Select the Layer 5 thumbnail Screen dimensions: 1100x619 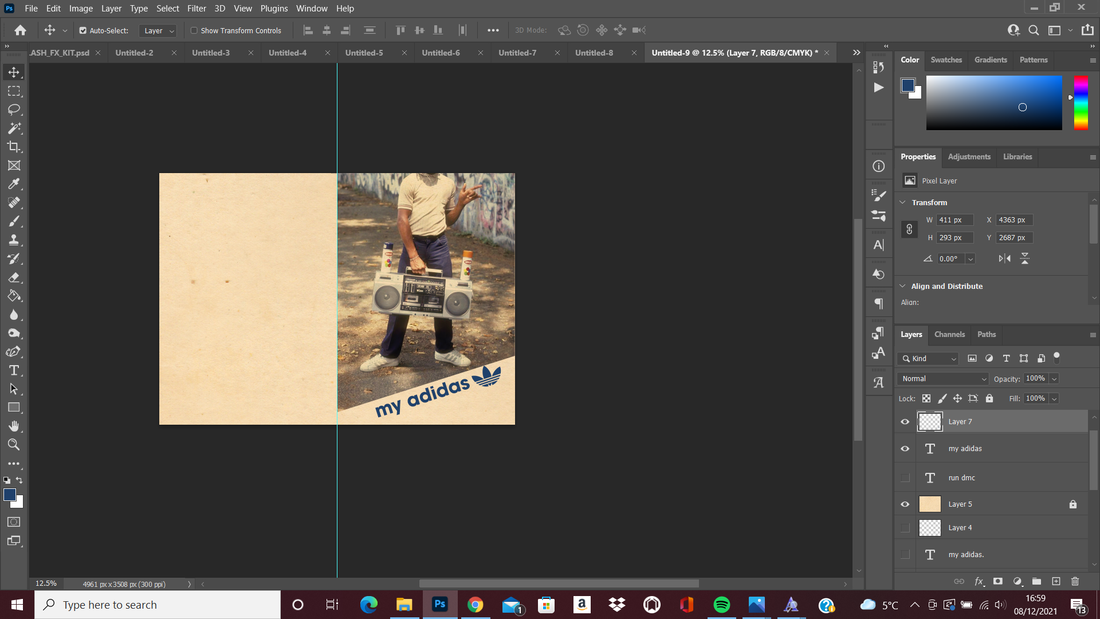[x=930, y=504]
